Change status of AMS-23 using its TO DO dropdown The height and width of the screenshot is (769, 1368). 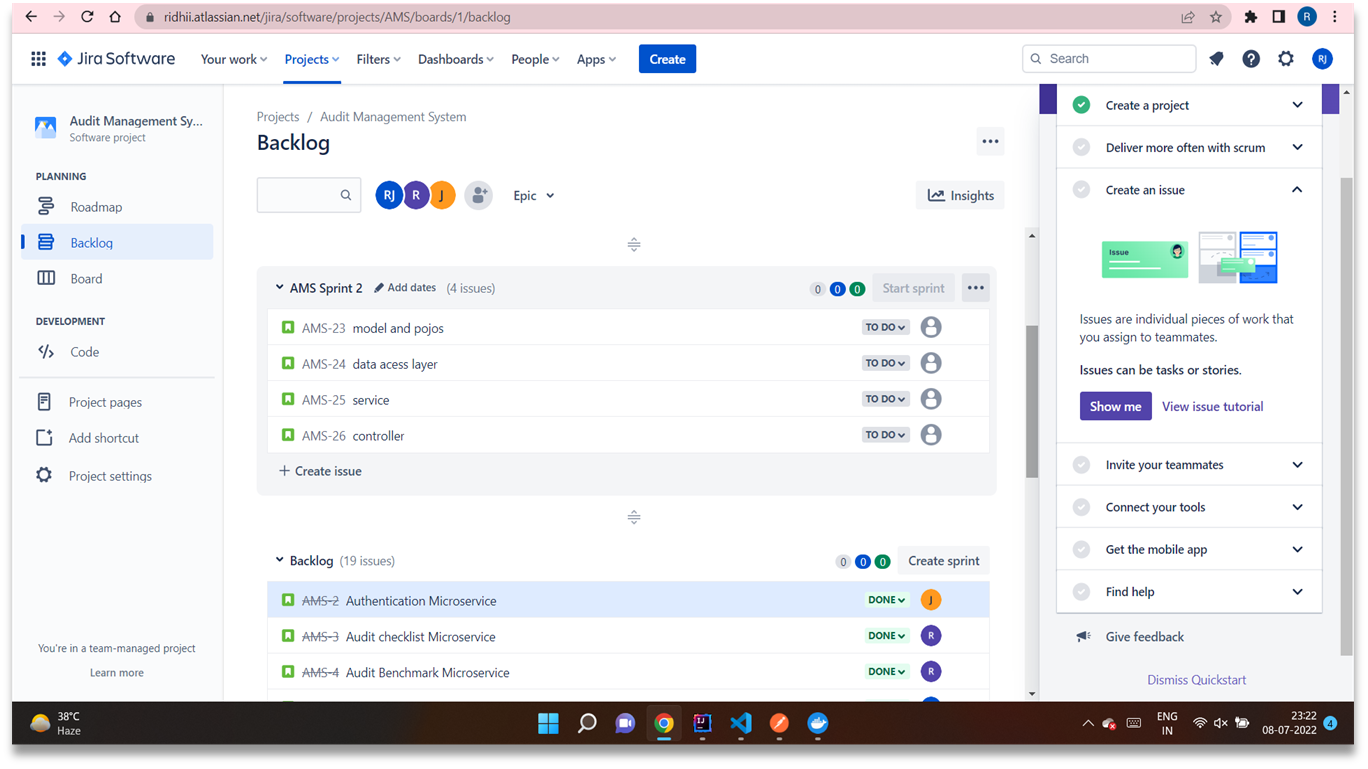click(x=885, y=327)
